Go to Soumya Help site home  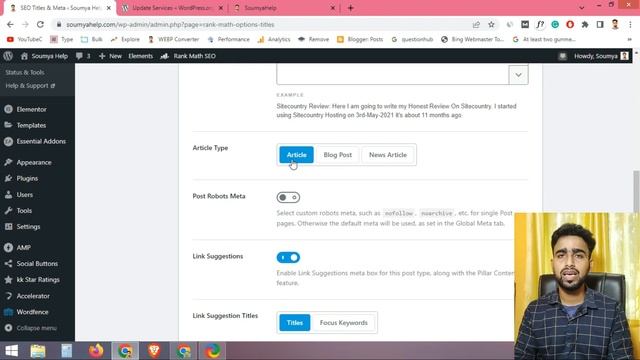44,56
